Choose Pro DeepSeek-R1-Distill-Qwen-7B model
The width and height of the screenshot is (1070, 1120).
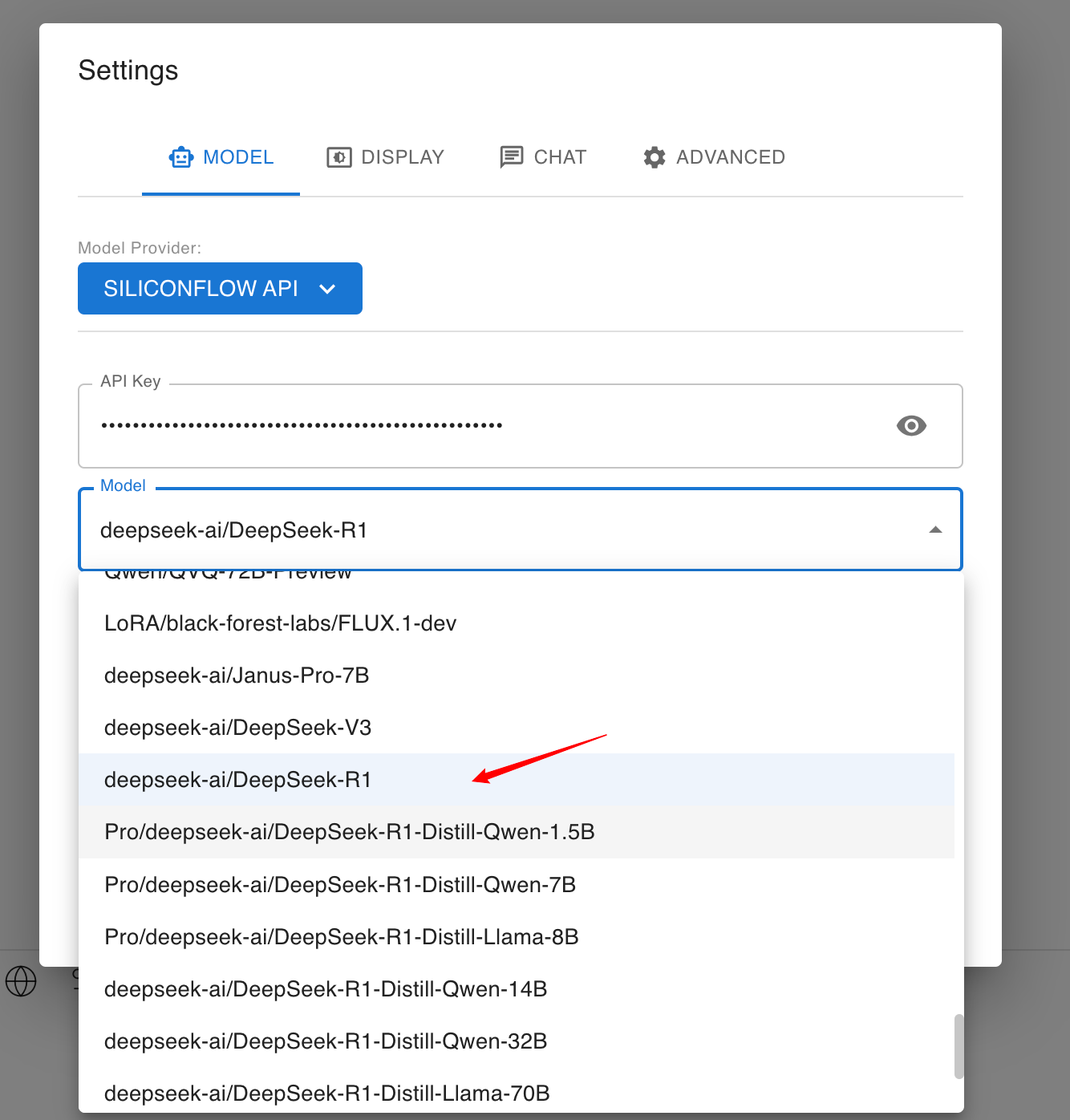point(517,885)
